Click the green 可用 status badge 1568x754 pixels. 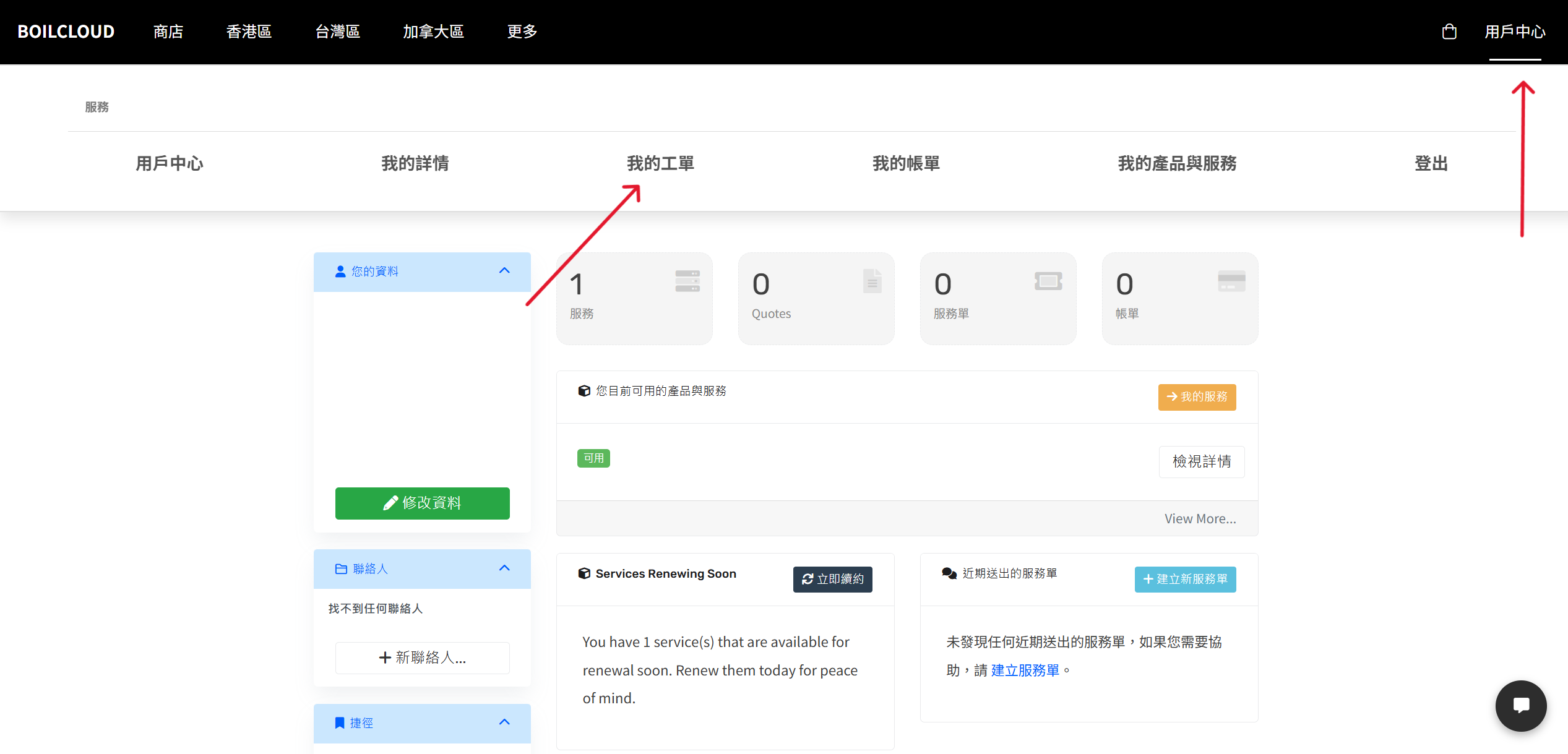(x=593, y=458)
